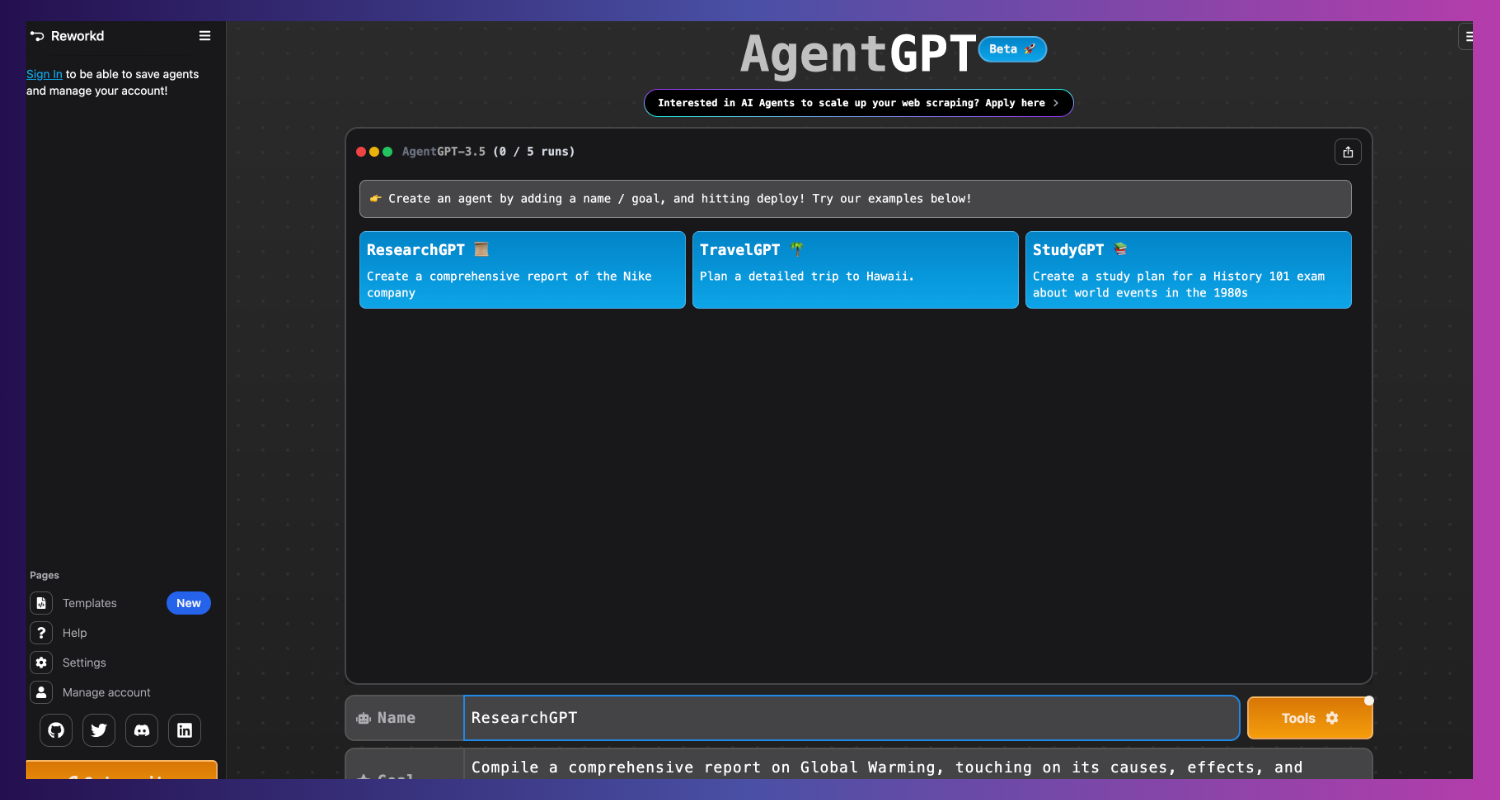Select the StudyGPT example card
The height and width of the screenshot is (800, 1500).
click(1188, 270)
